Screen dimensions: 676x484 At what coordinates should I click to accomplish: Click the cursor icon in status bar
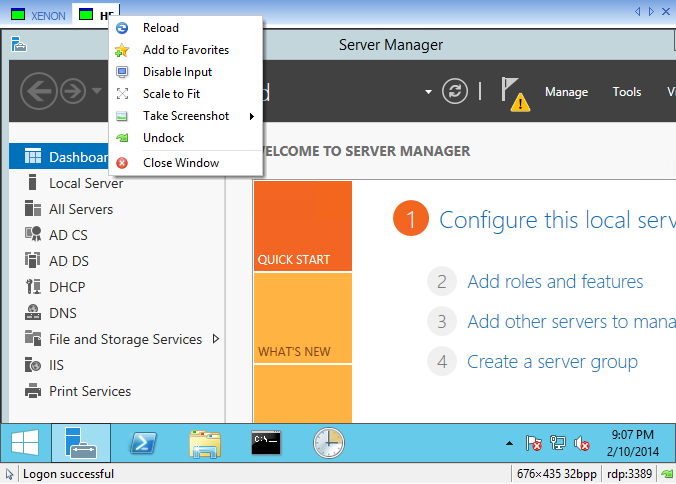click(9, 474)
